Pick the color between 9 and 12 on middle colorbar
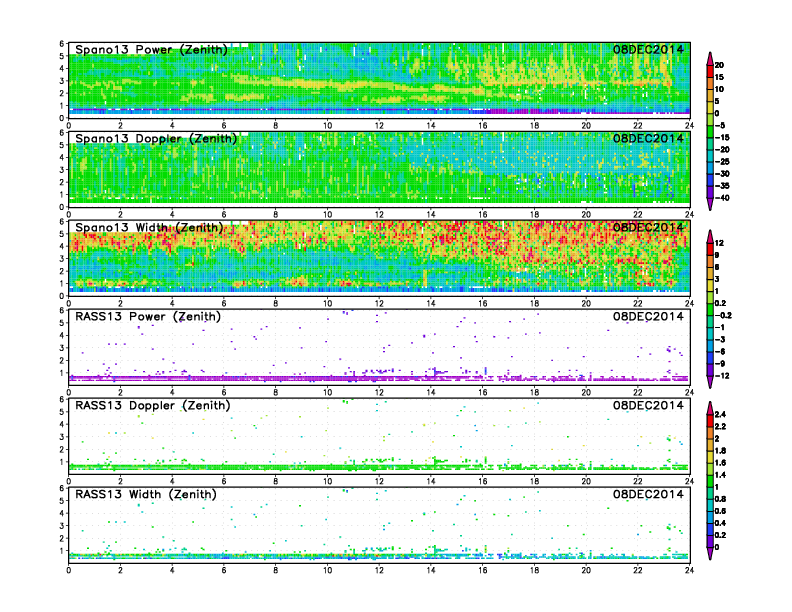This screenshot has height=612, width=792. pyautogui.click(x=708, y=249)
